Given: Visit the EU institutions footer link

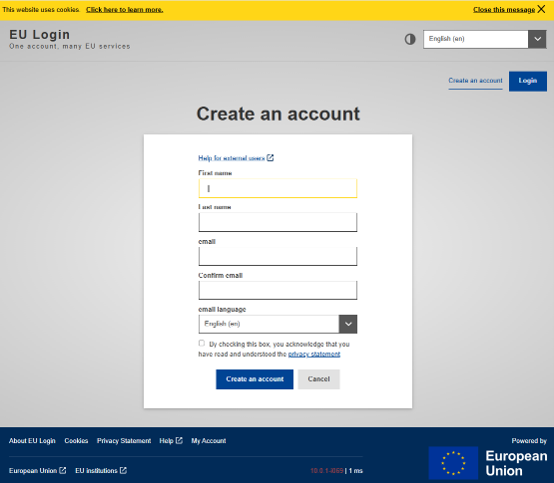Looking at the screenshot, I should pos(101,471).
